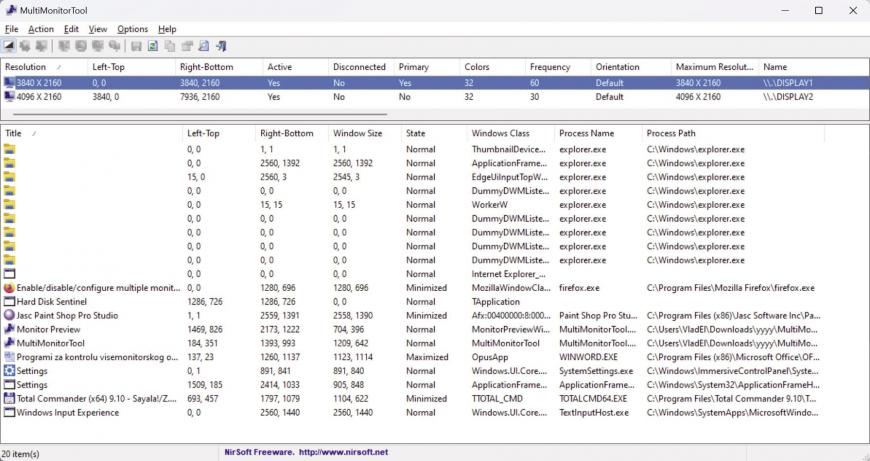Click the Word document icon of the Programi za kontrolu row
Image resolution: width=870 pixels, height=461 pixels.
pos(9,357)
